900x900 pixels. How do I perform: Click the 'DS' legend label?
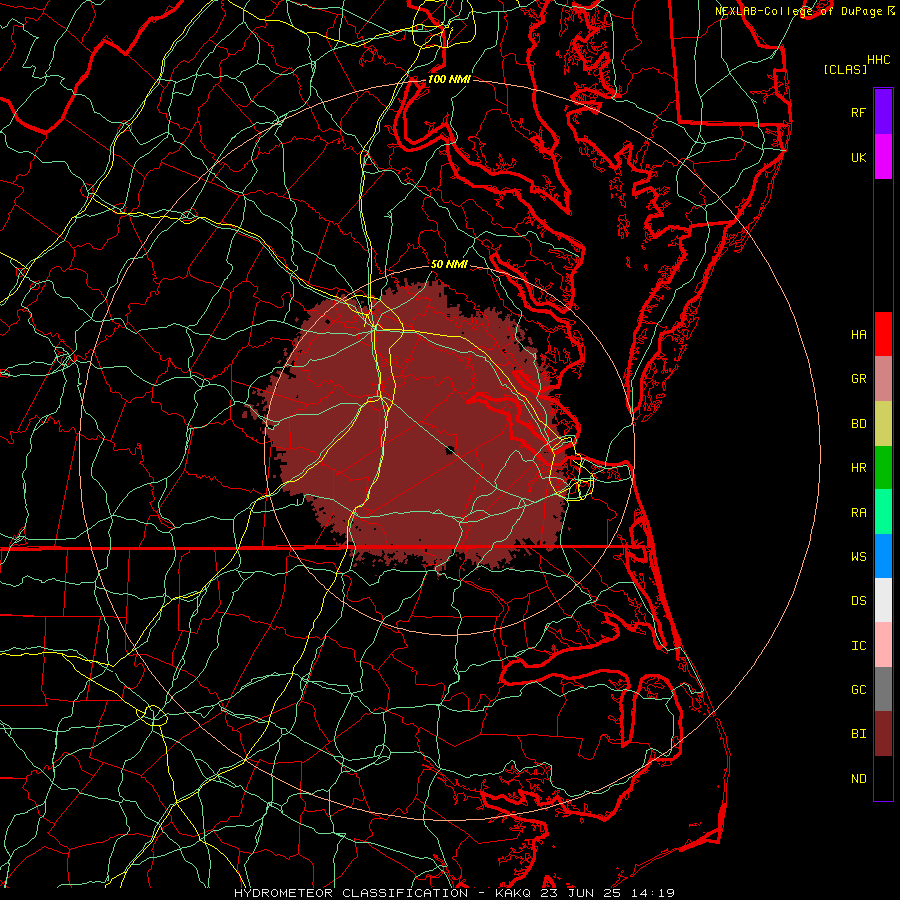[x=858, y=601]
